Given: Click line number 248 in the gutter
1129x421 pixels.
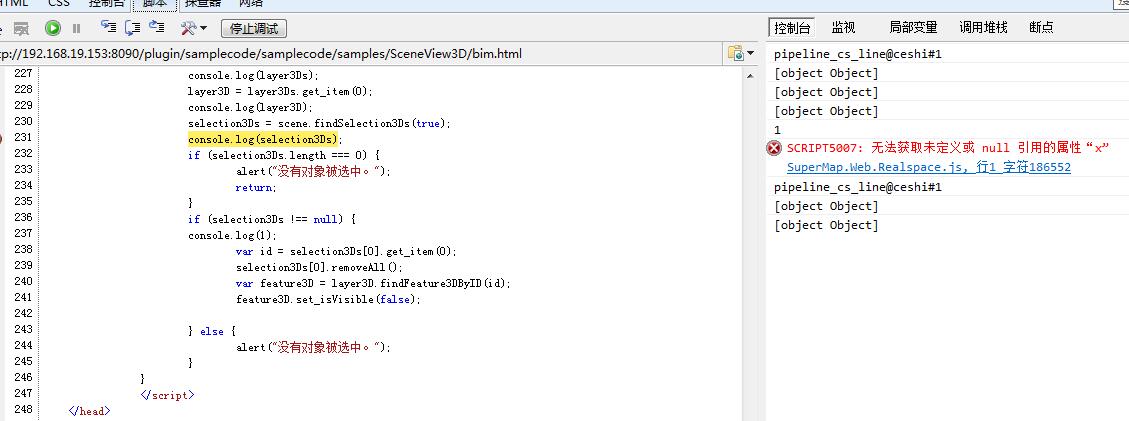Looking at the screenshot, I should 23,409.
